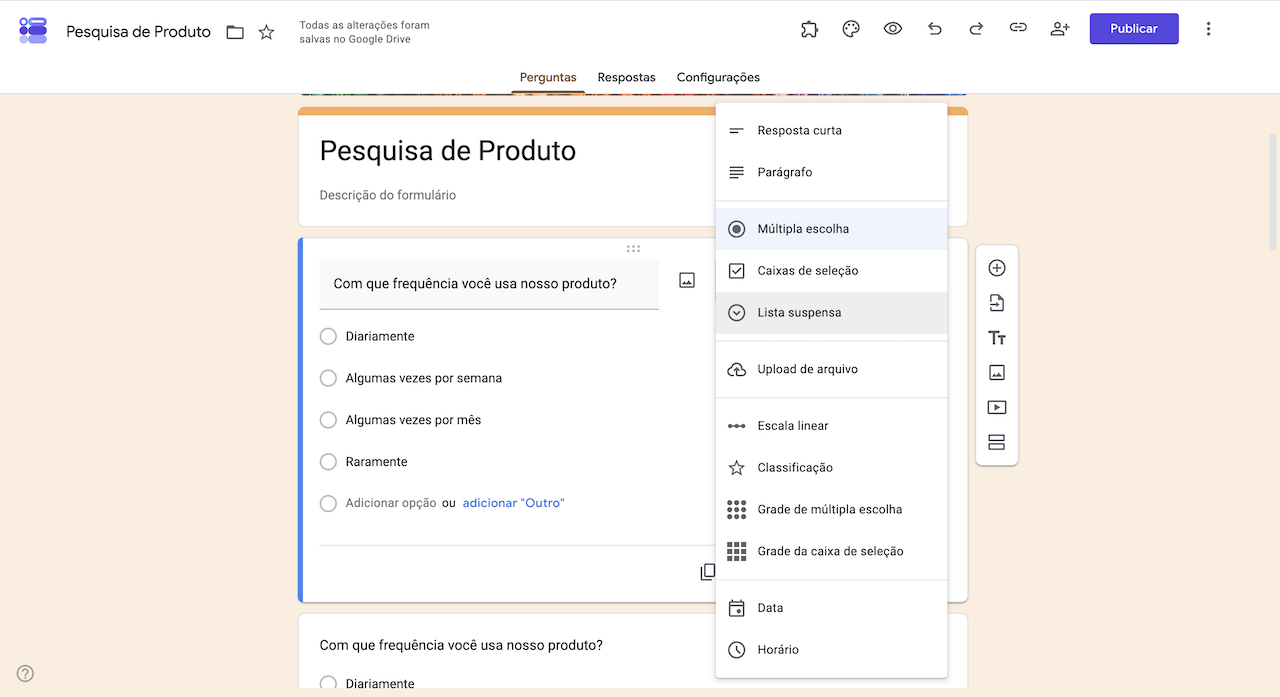
Task: Add title and description icon
Action: [x=996, y=338]
